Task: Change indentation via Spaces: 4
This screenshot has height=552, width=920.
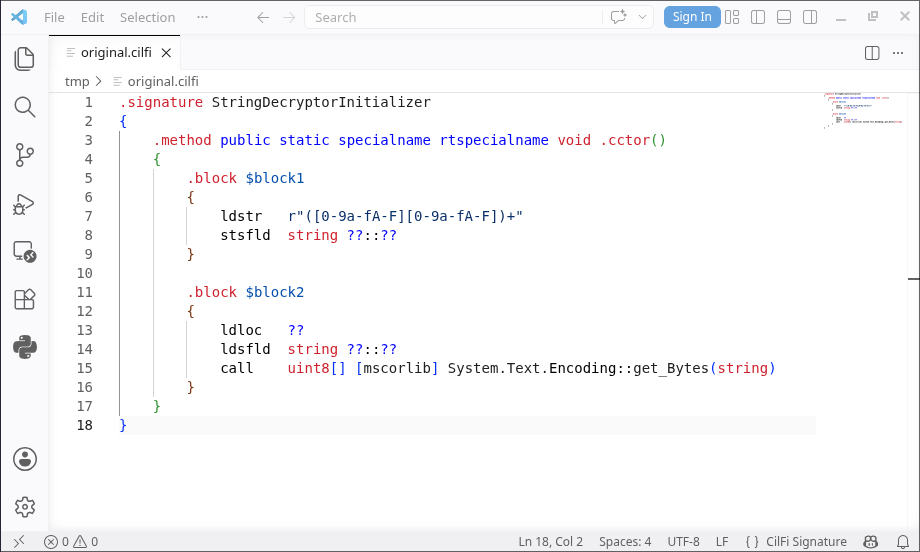Action: [625, 541]
